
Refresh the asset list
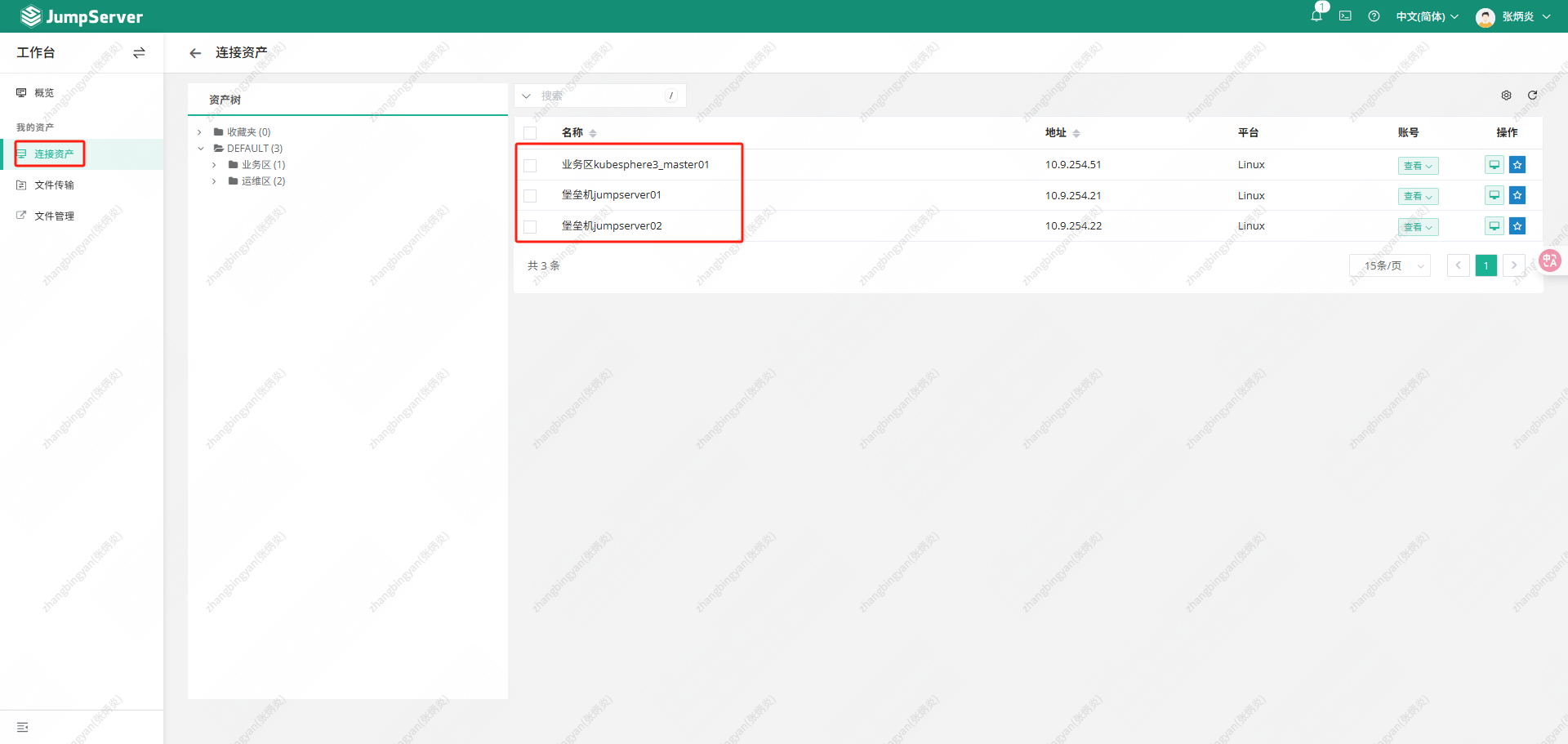click(1532, 96)
